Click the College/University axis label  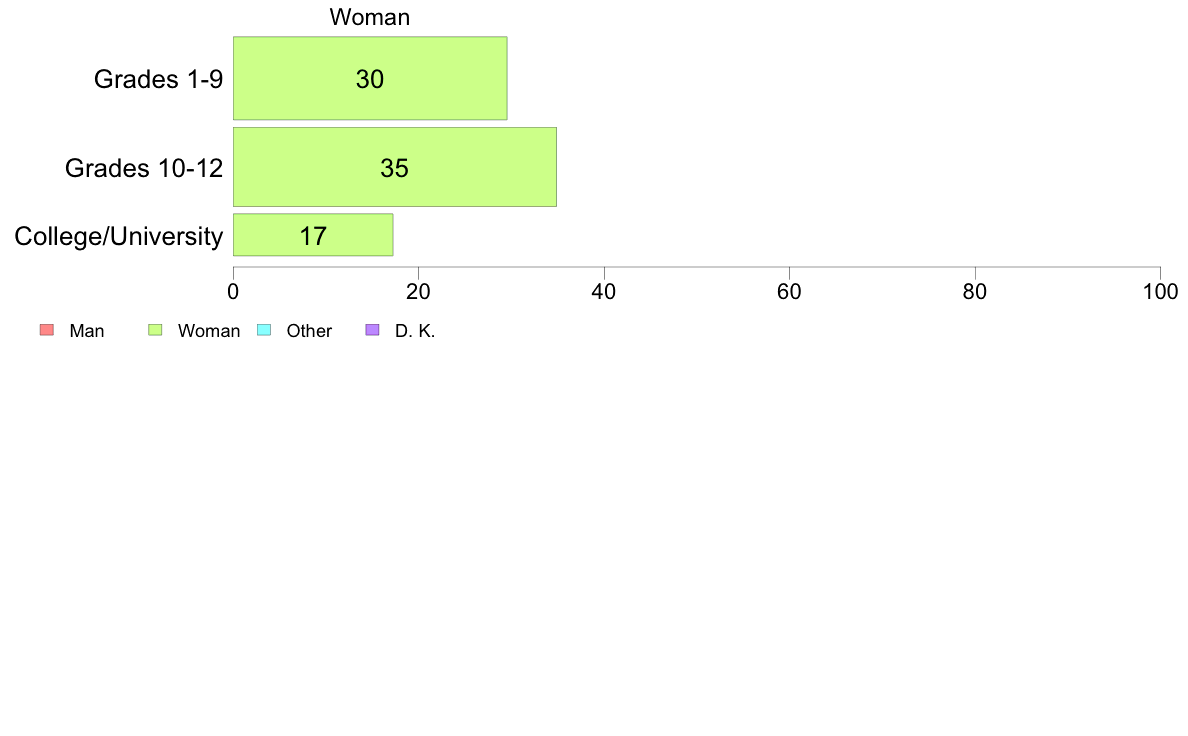click(x=119, y=236)
